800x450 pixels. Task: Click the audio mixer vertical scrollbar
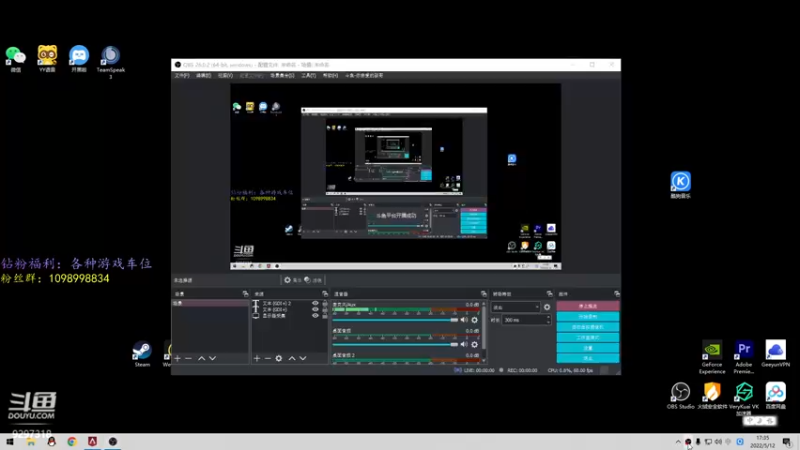point(484,332)
